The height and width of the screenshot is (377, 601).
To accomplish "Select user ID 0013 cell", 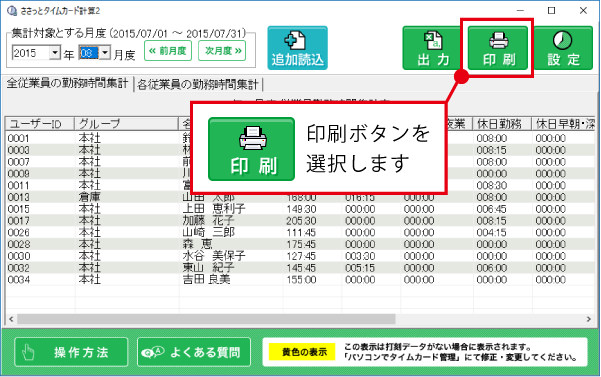I will (18, 197).
